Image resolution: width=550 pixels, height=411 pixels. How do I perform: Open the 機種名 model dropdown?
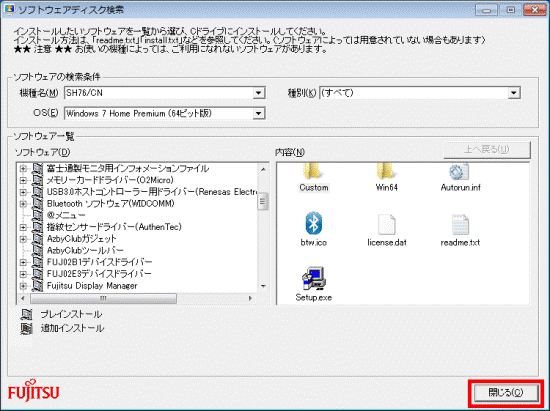(258, 93)
